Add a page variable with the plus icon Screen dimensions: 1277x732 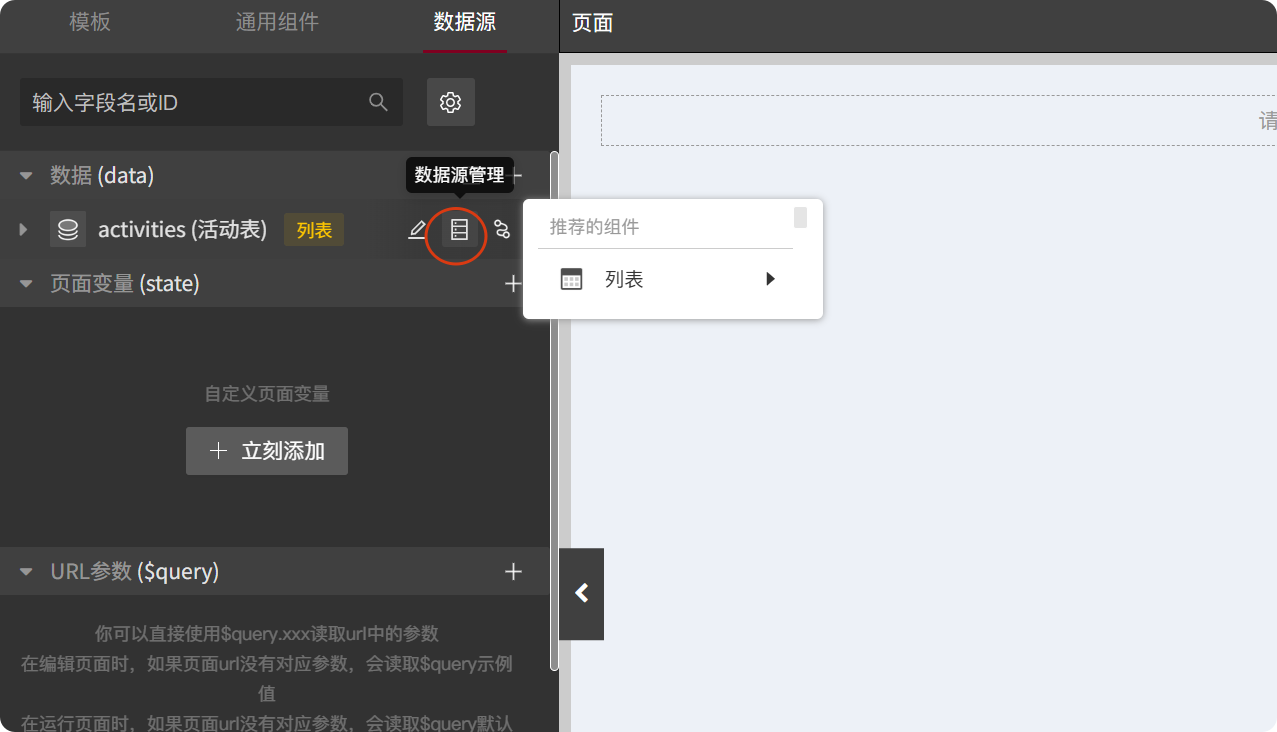click(513, 283)
